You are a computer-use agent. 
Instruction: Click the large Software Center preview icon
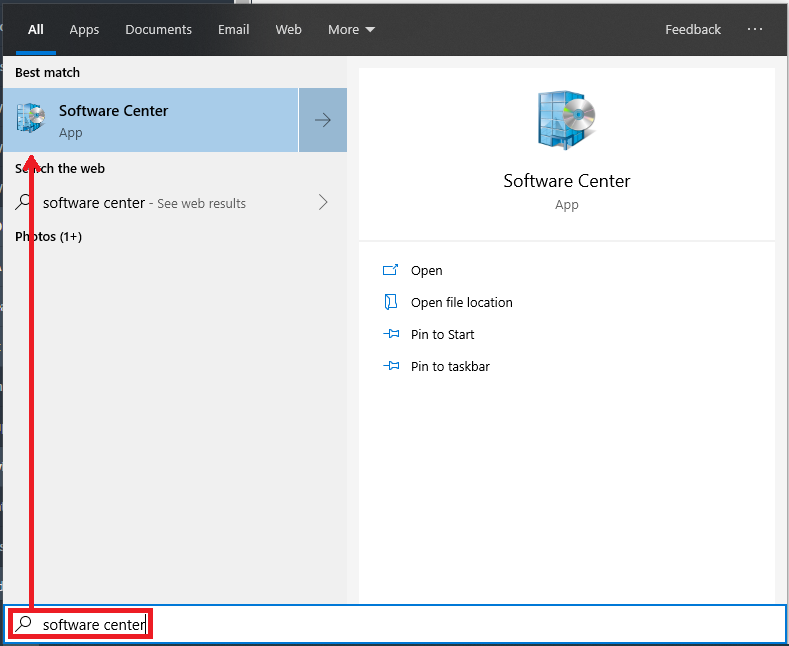[x=567, y=120]
